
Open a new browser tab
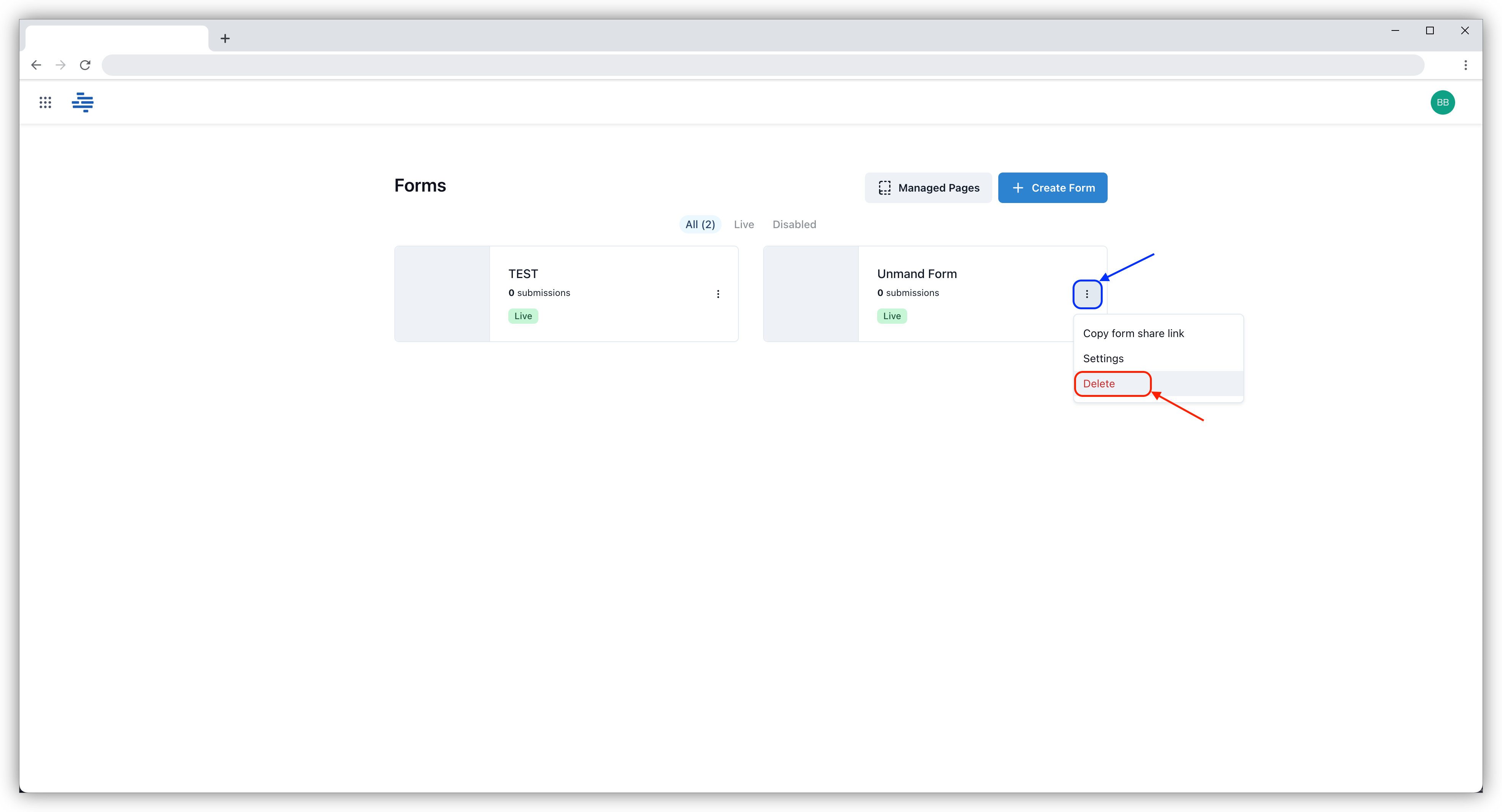pyautogui.click(x=225, y=38)
